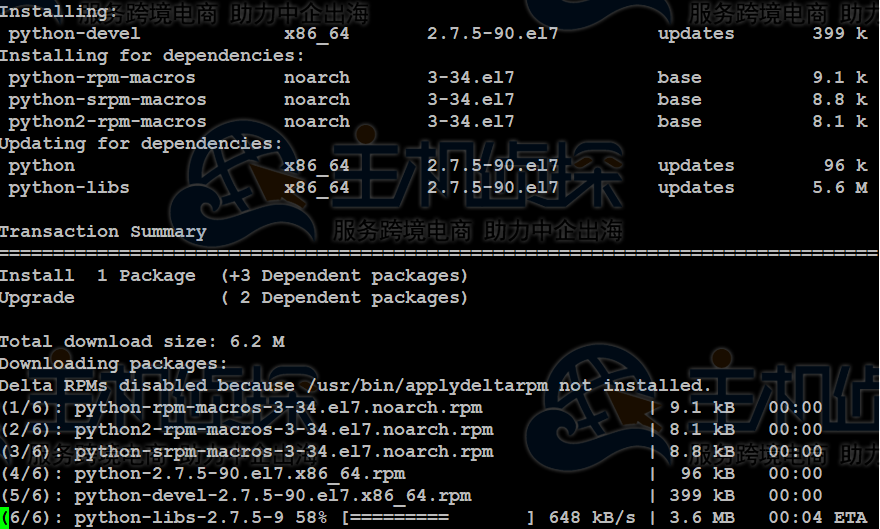This screenshot has width=880, height=529.
Task: Click the (2/6) python2-rpm-macros rpm download line
Action: (x=246, y=430)
